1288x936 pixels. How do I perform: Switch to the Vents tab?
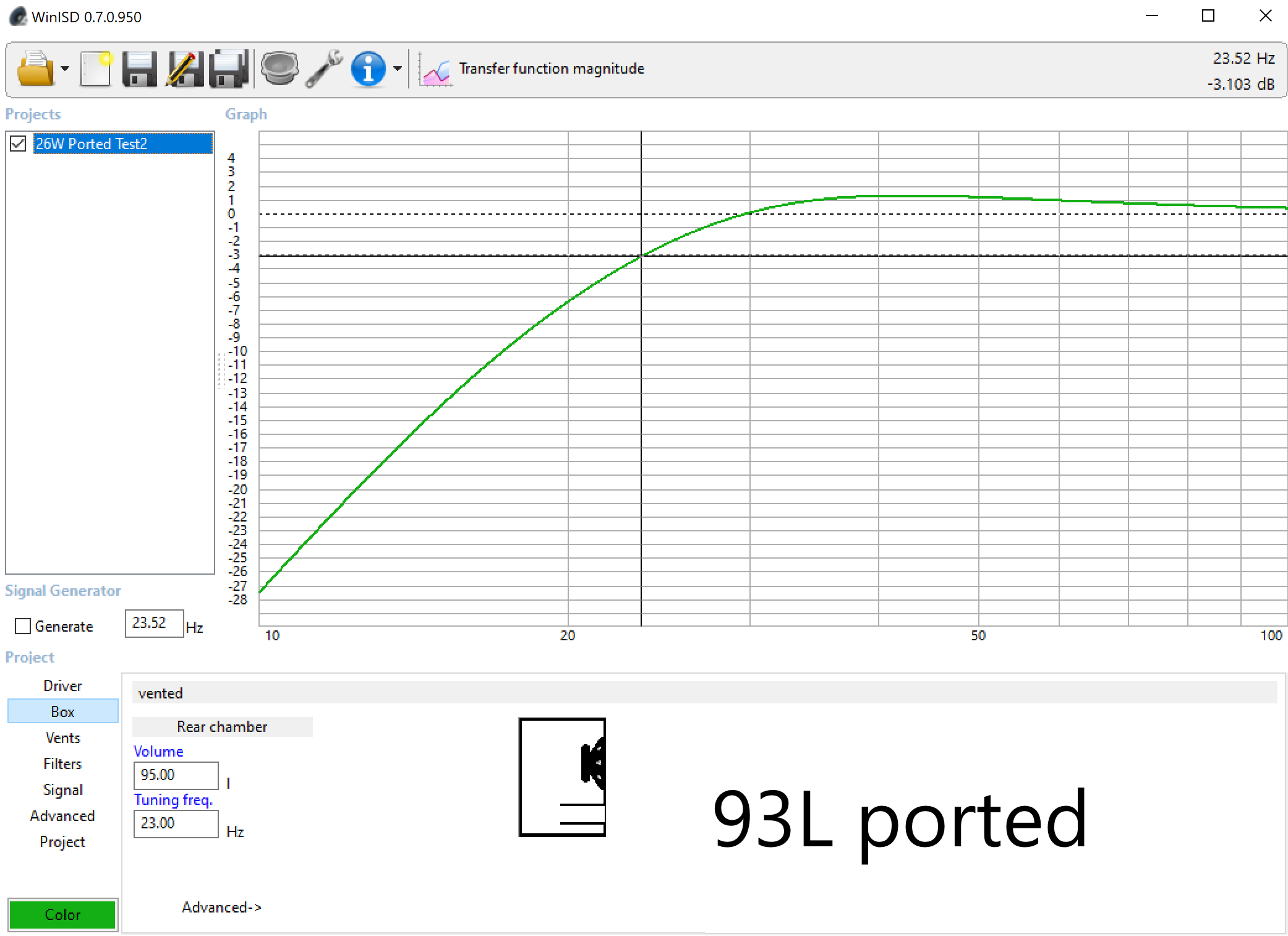[x=62, y=737]
